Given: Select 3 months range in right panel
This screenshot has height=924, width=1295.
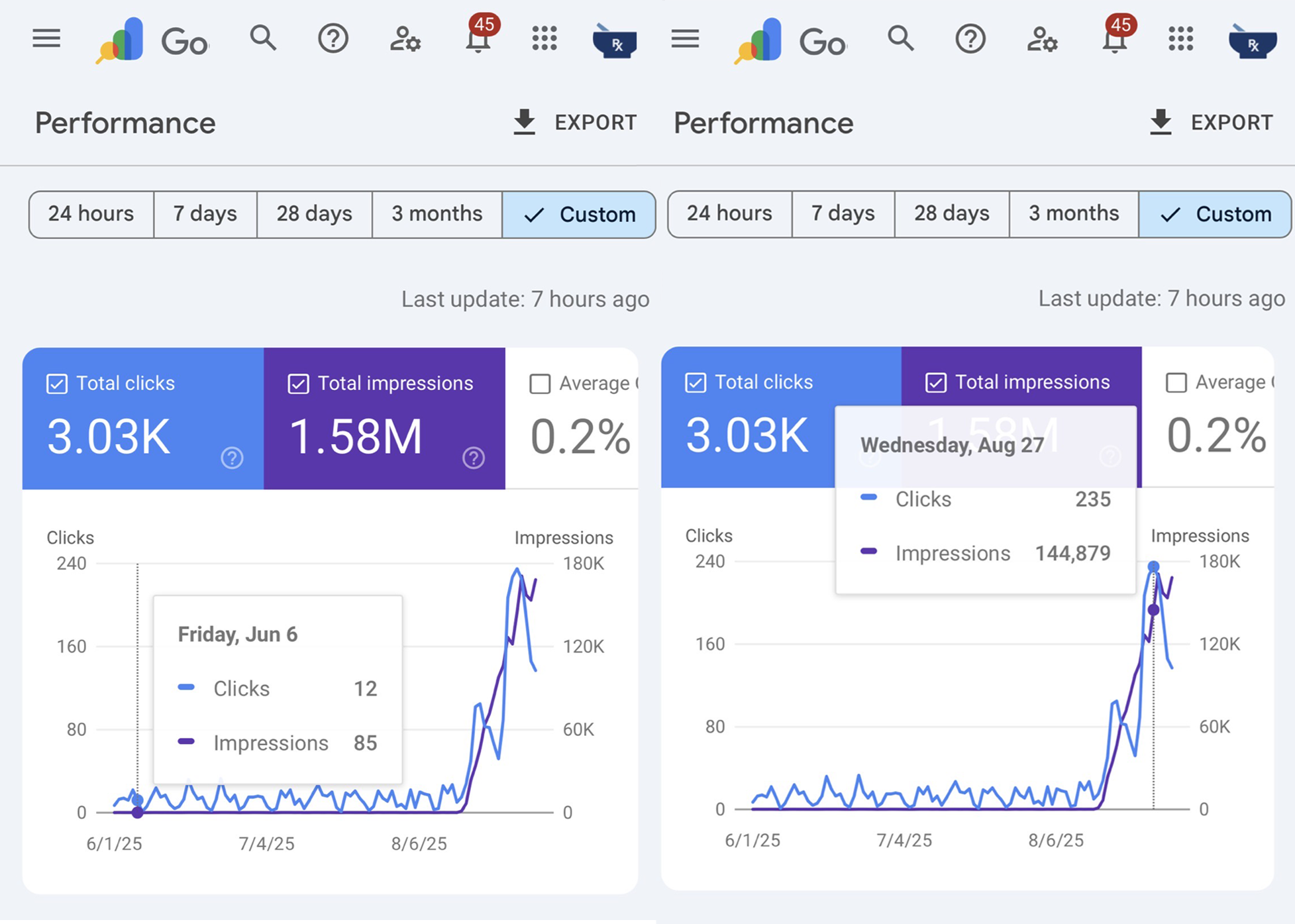Looking at the screenshot, I should click(1073, 213).
